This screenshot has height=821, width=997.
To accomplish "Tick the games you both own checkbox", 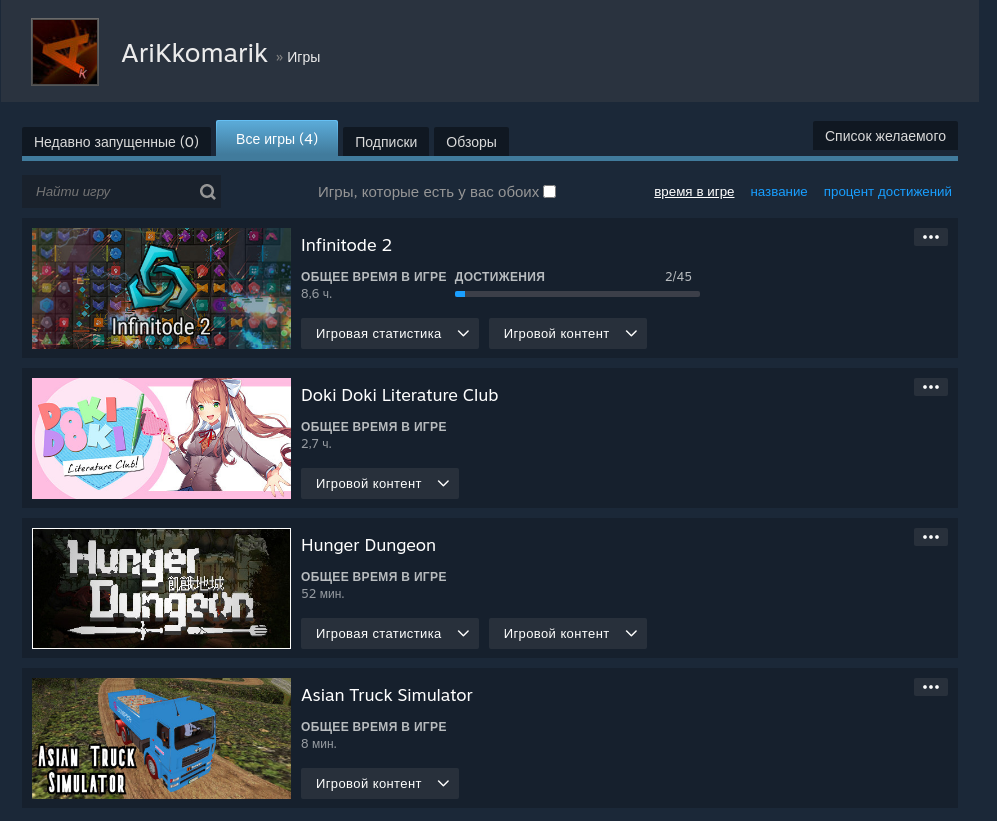I will (549, 191).
